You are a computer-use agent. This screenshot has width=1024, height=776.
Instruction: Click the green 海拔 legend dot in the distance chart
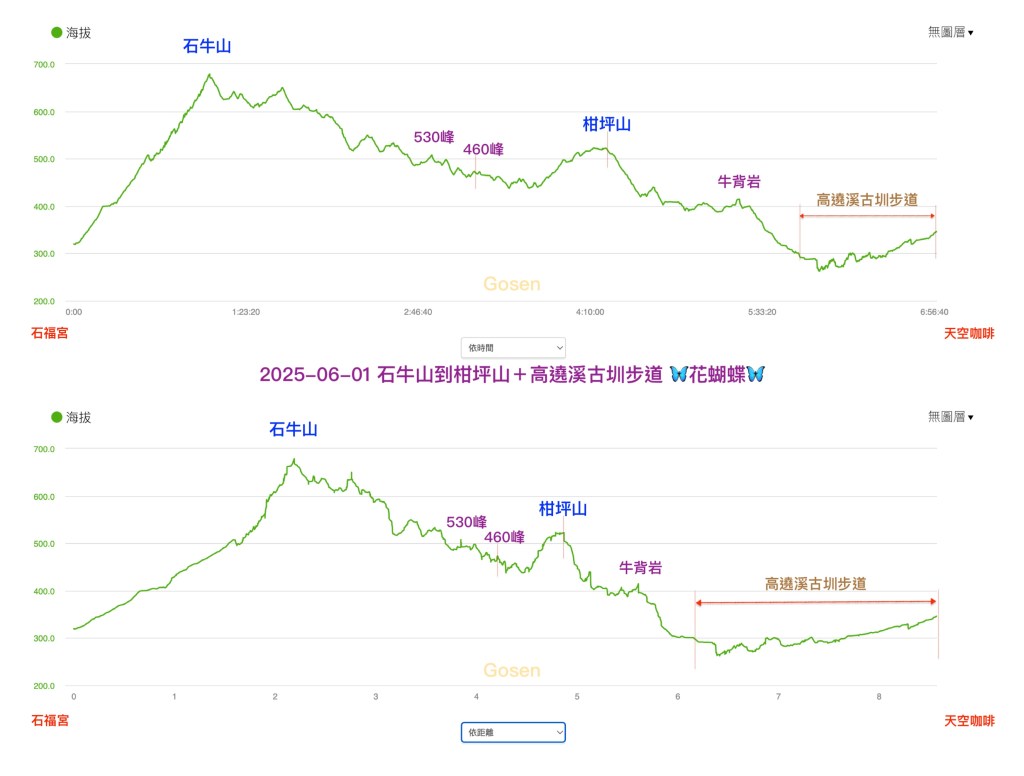click(57, 417)
